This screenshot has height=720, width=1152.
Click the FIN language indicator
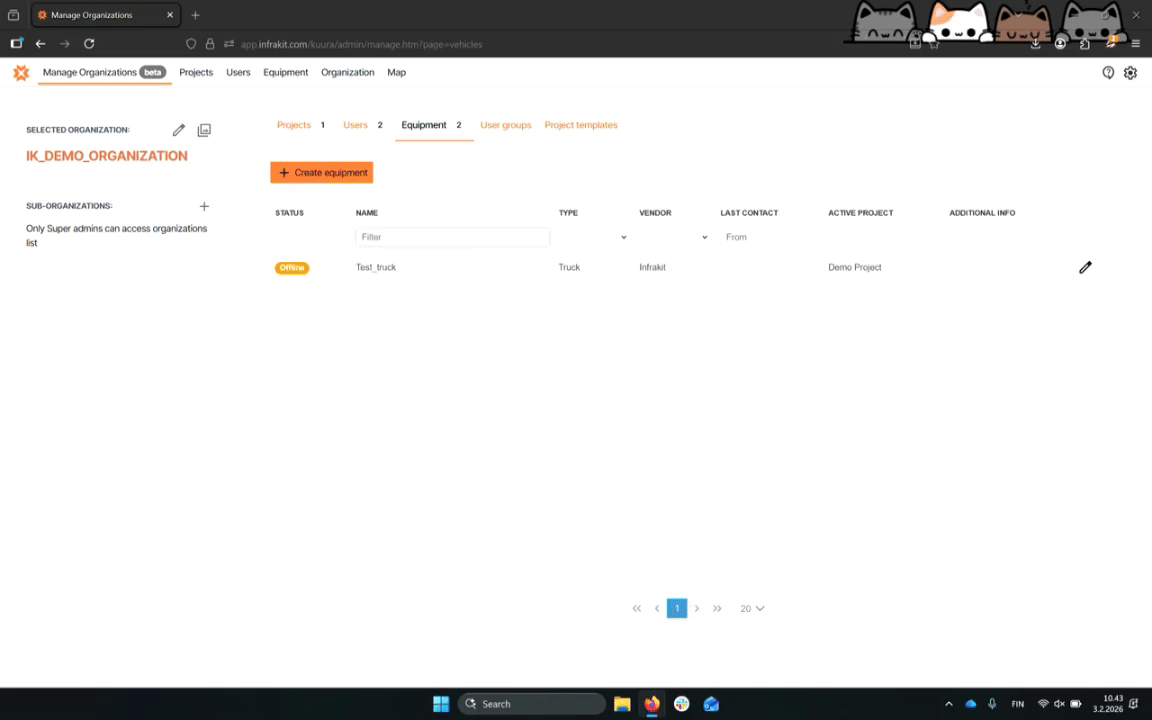pyautogui.click(x=1018, y=704)
